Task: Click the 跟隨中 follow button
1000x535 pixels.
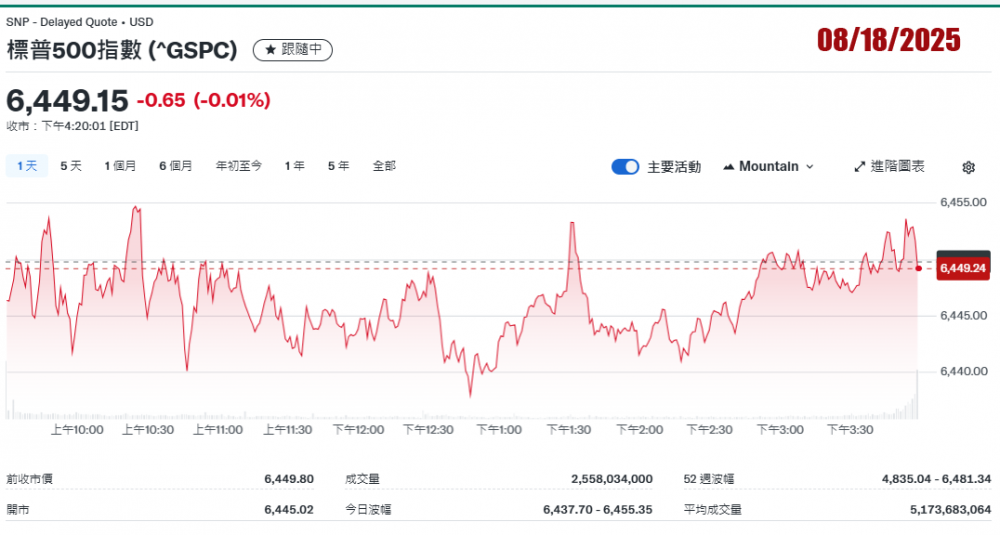Action: pos(292,49)
